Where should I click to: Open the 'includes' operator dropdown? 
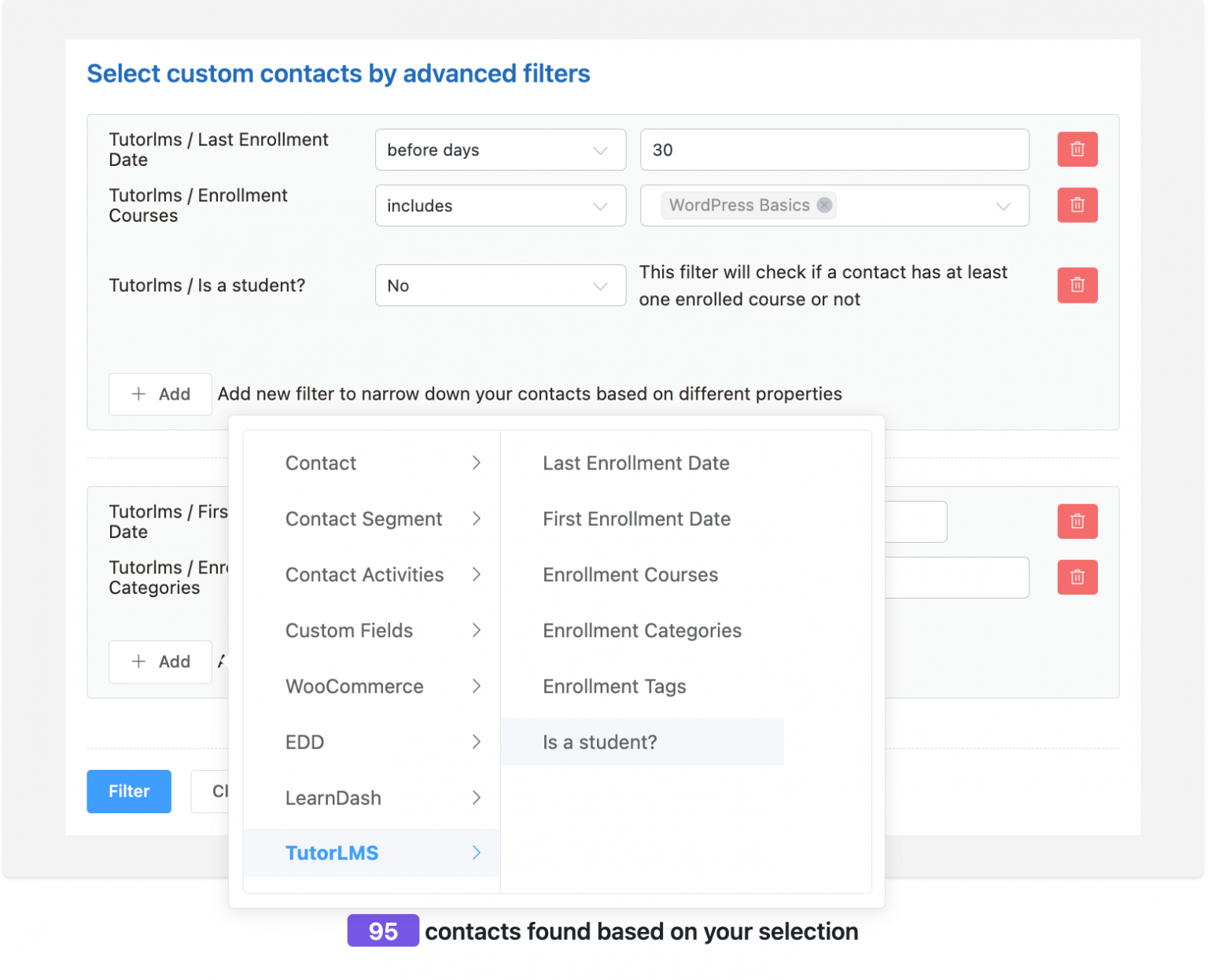pyautogui.click(x=499, y=205)
